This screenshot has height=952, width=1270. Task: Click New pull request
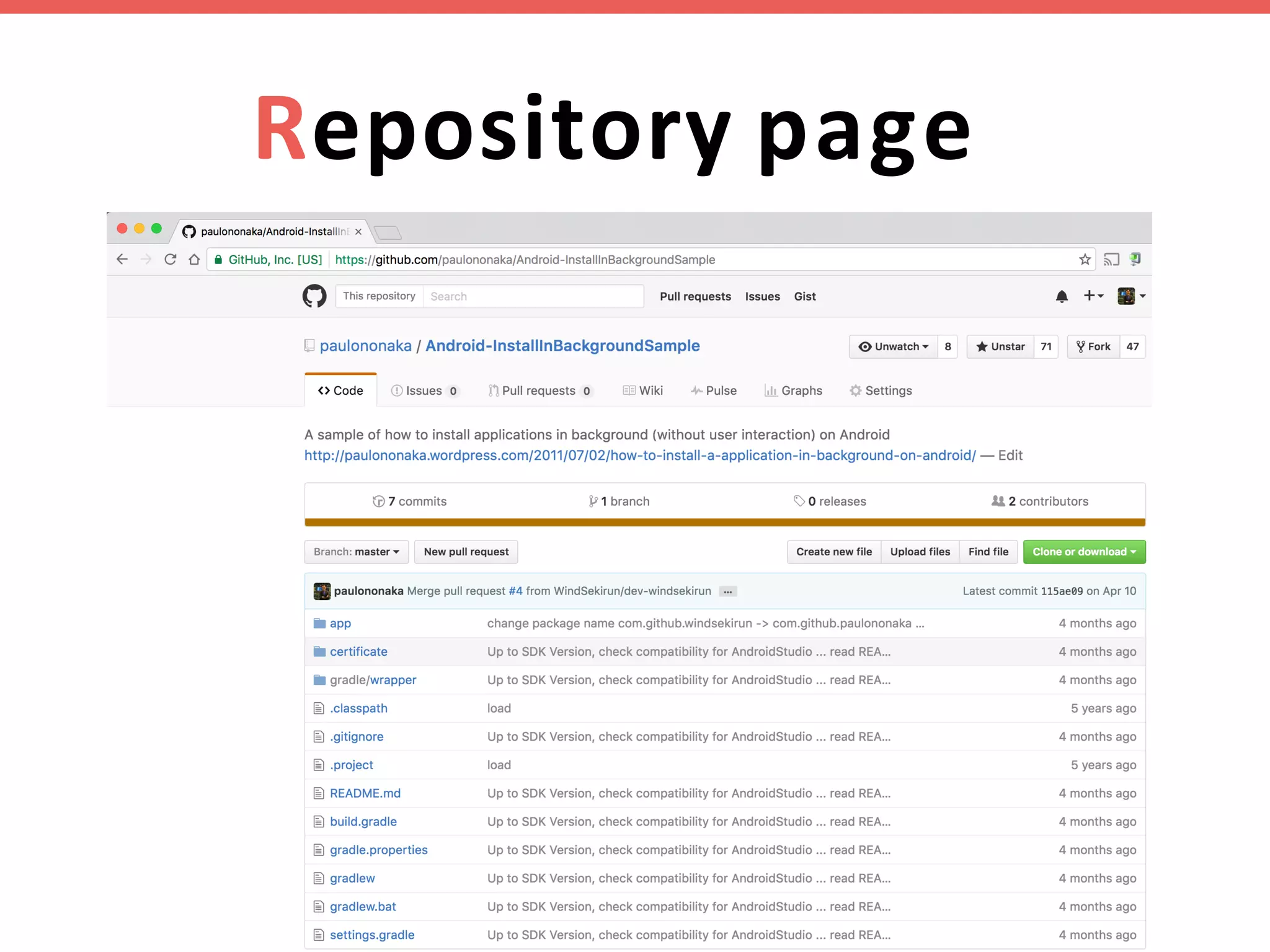[x=466, y=552]
